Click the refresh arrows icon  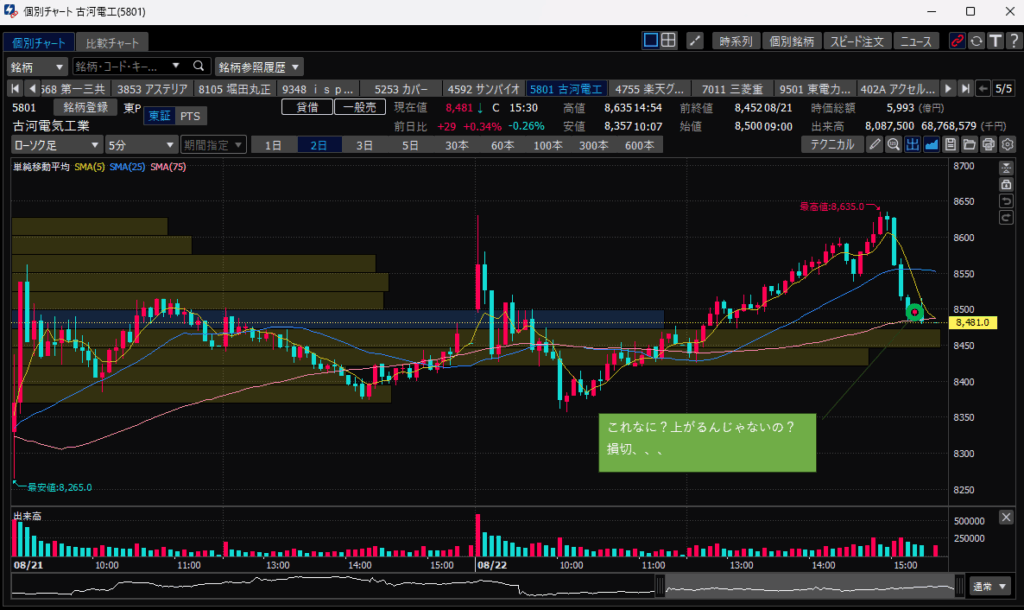(x=975, y=41)
